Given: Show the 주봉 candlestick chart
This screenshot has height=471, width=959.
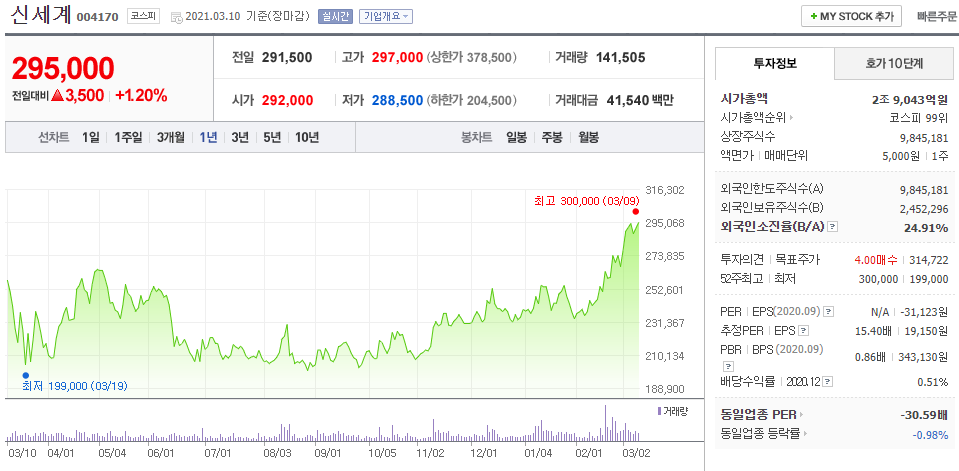Looking at the screenshot, I should pos(552,137).
